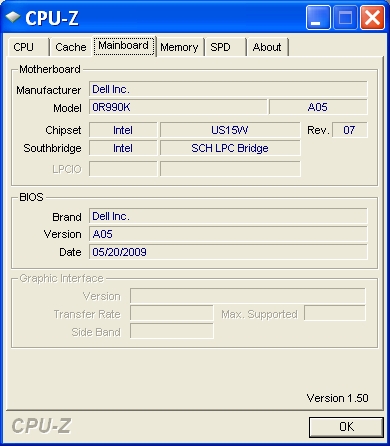390x446 pixels.
Task: Open the About tab
Action: tap(267, 47)
